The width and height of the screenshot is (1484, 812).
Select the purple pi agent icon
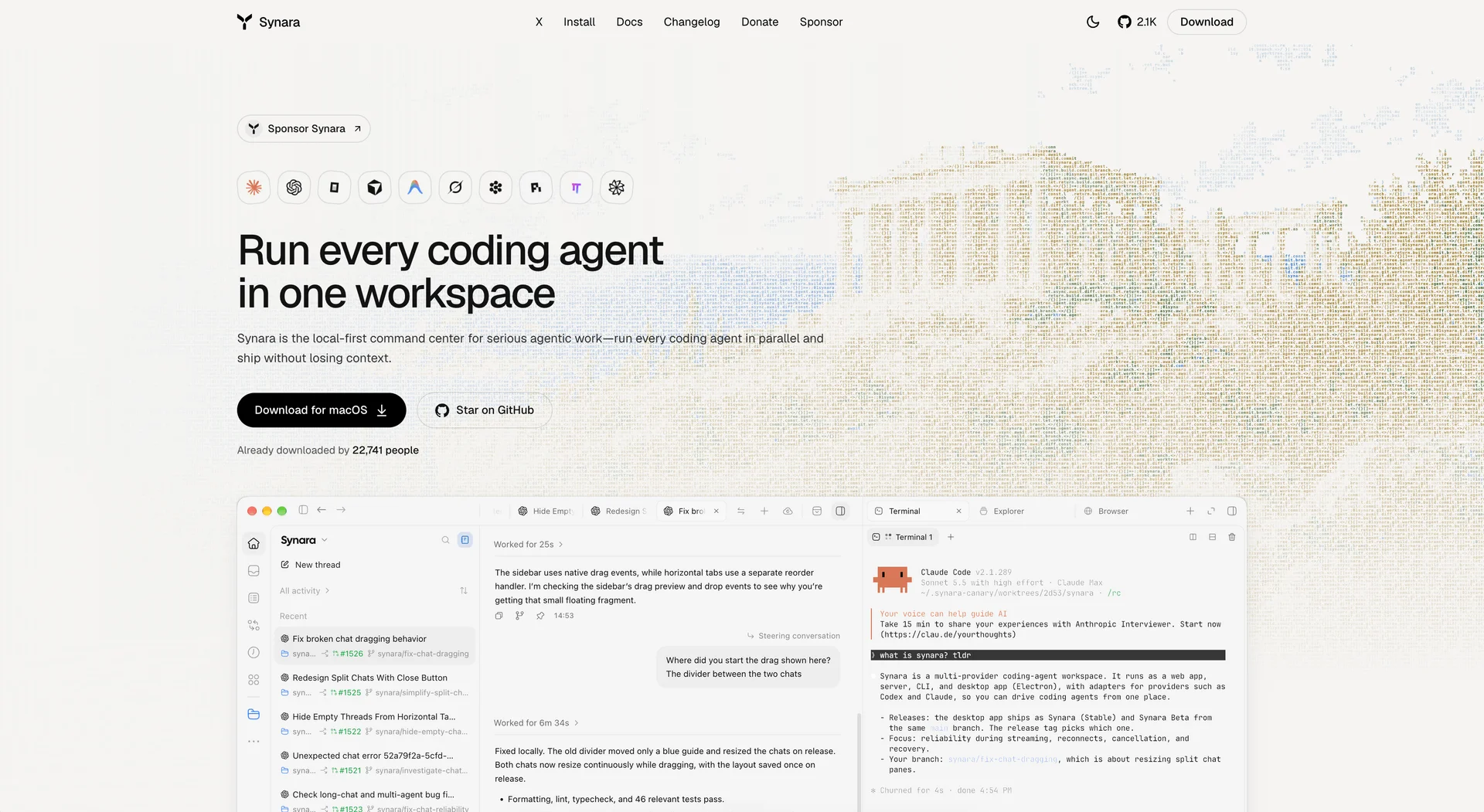pos(576,187)
